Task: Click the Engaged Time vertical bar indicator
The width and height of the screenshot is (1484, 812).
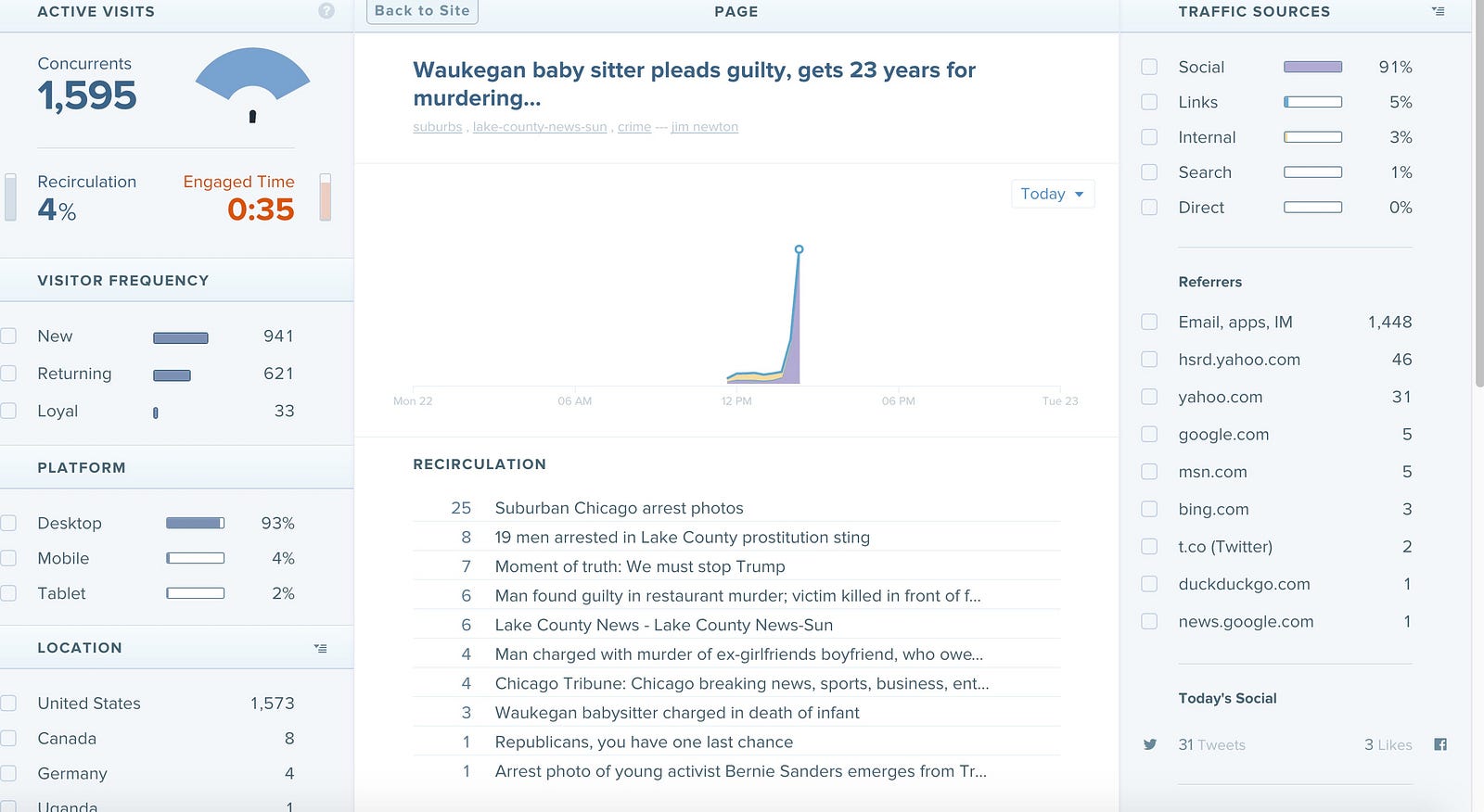Action: click(326, 197)
